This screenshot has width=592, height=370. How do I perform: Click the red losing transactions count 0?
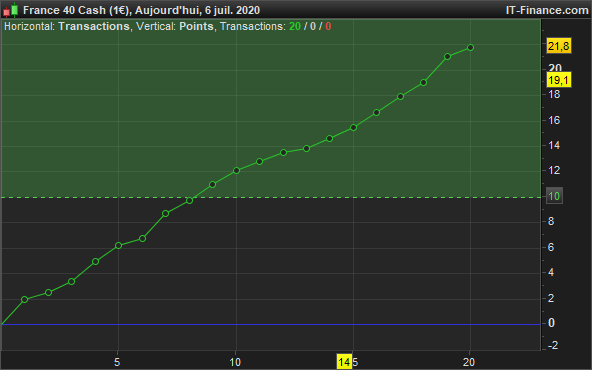click(x=328, y=26)
